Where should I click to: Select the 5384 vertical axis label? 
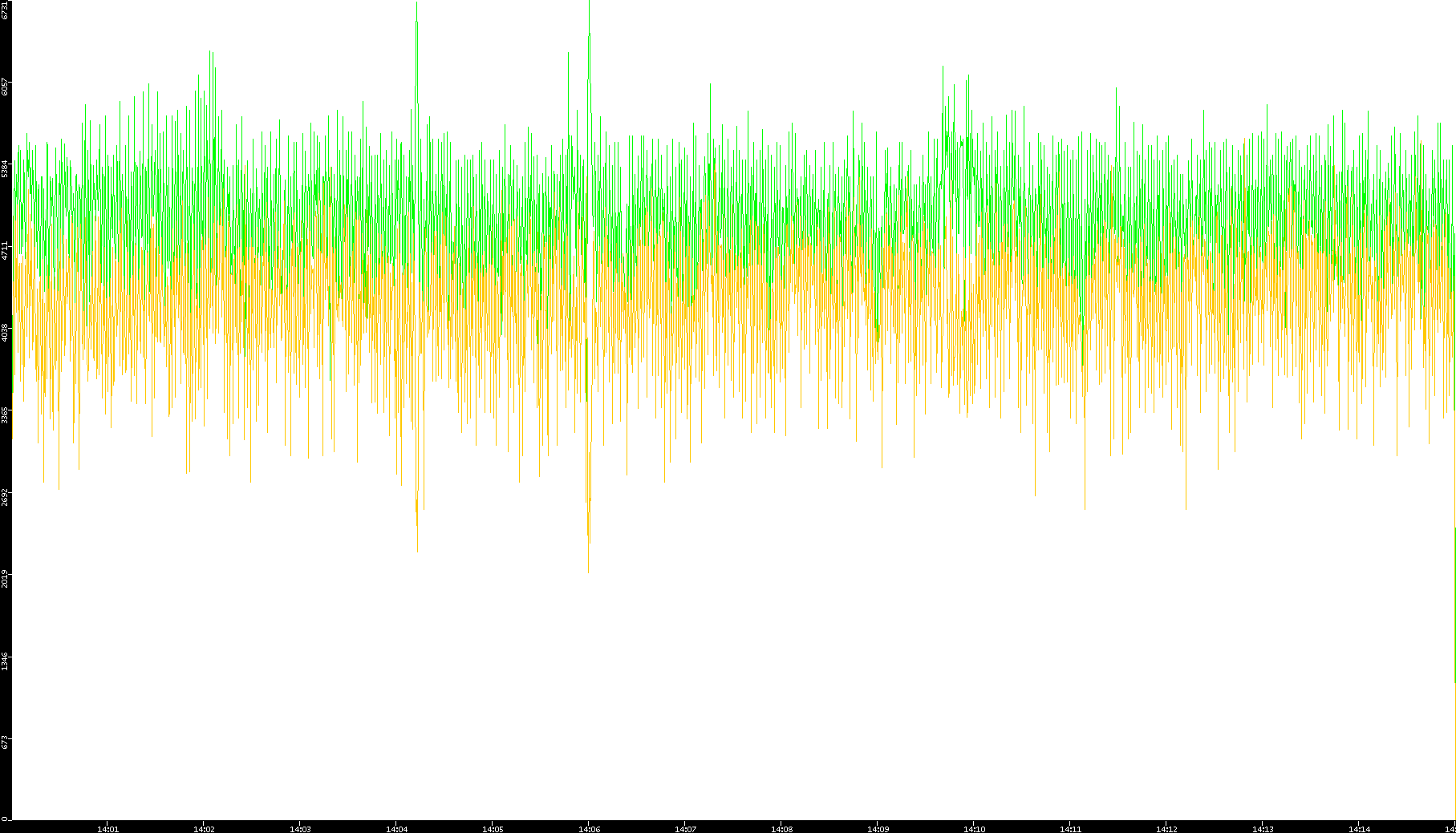point(6,168)
